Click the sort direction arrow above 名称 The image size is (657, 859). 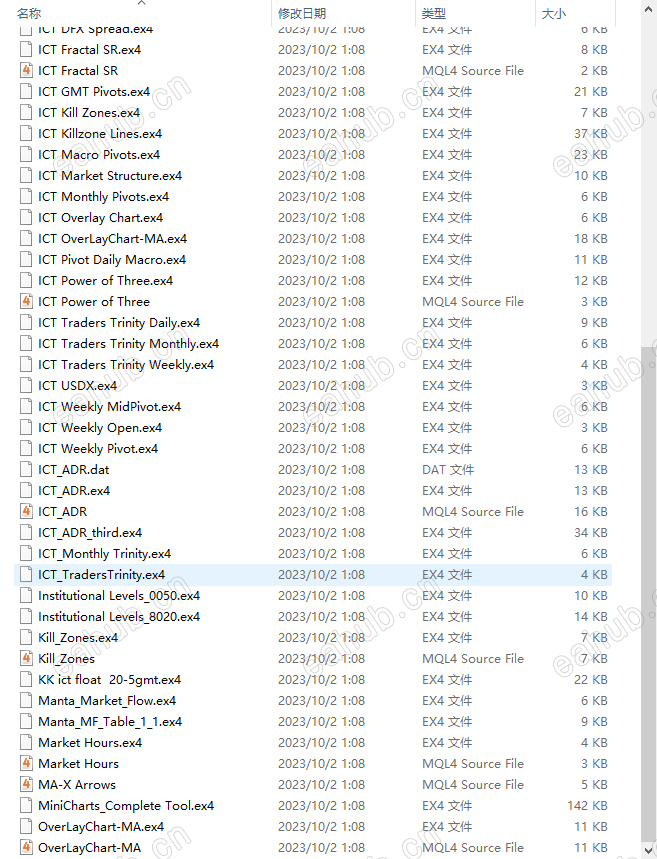tap(141, 3)
